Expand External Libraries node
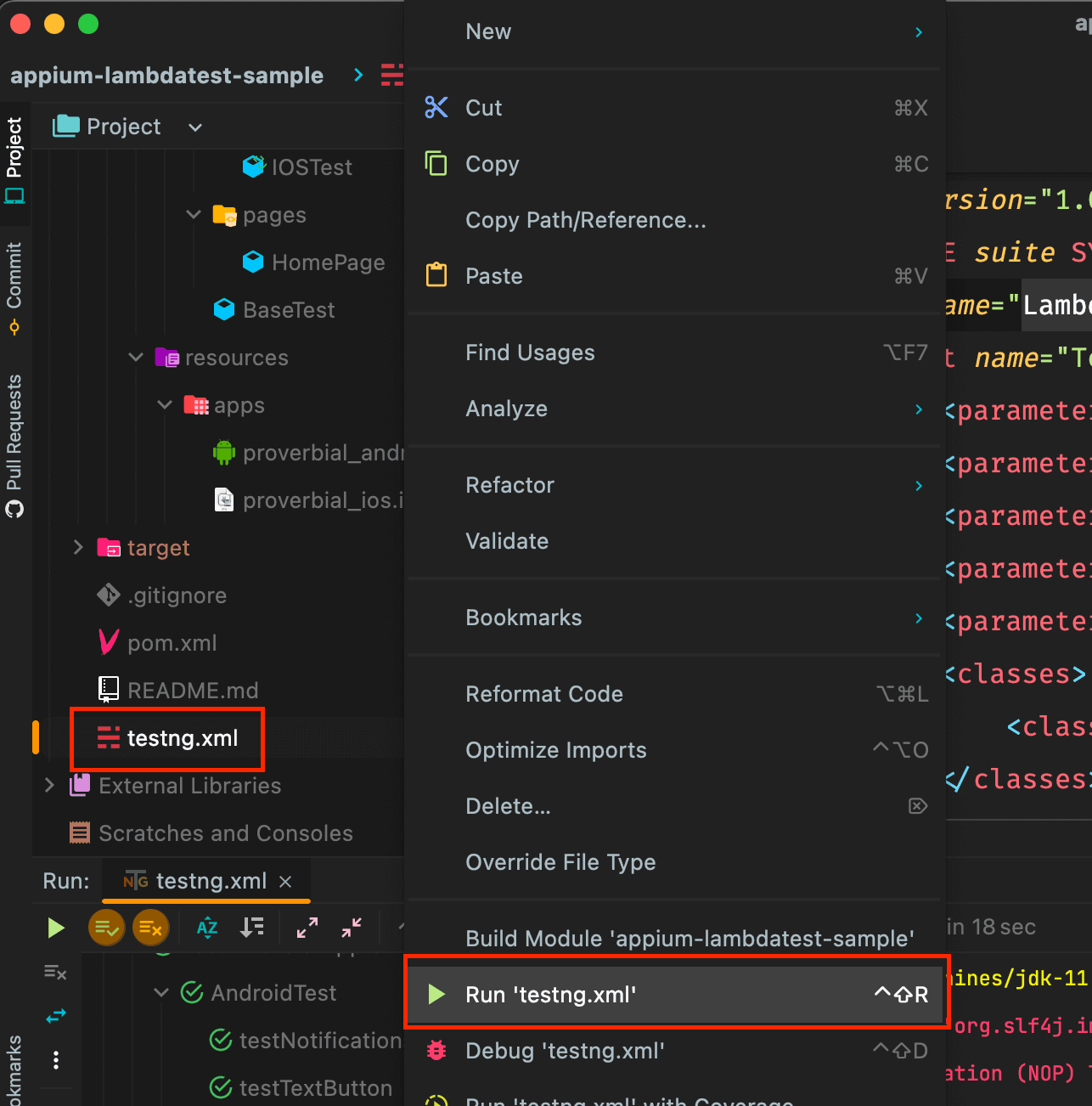This screenshot has width=1092, height=1106. tap(49, 785)
